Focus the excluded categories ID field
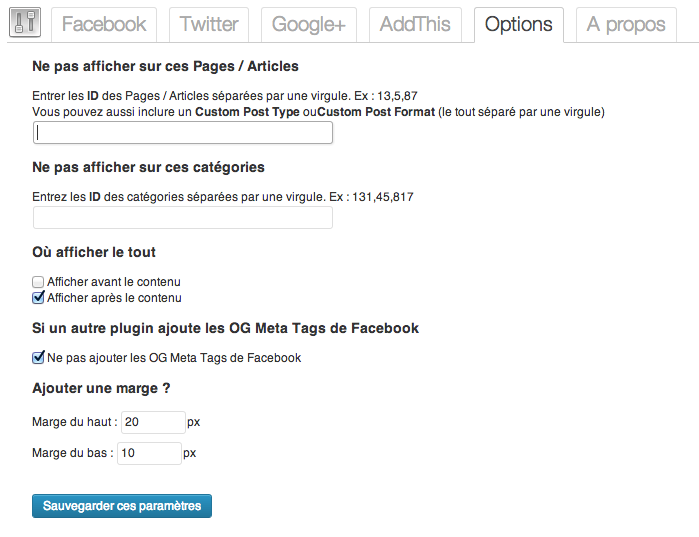The width and height of the screenshot is (699, 537). click(183, 217)
